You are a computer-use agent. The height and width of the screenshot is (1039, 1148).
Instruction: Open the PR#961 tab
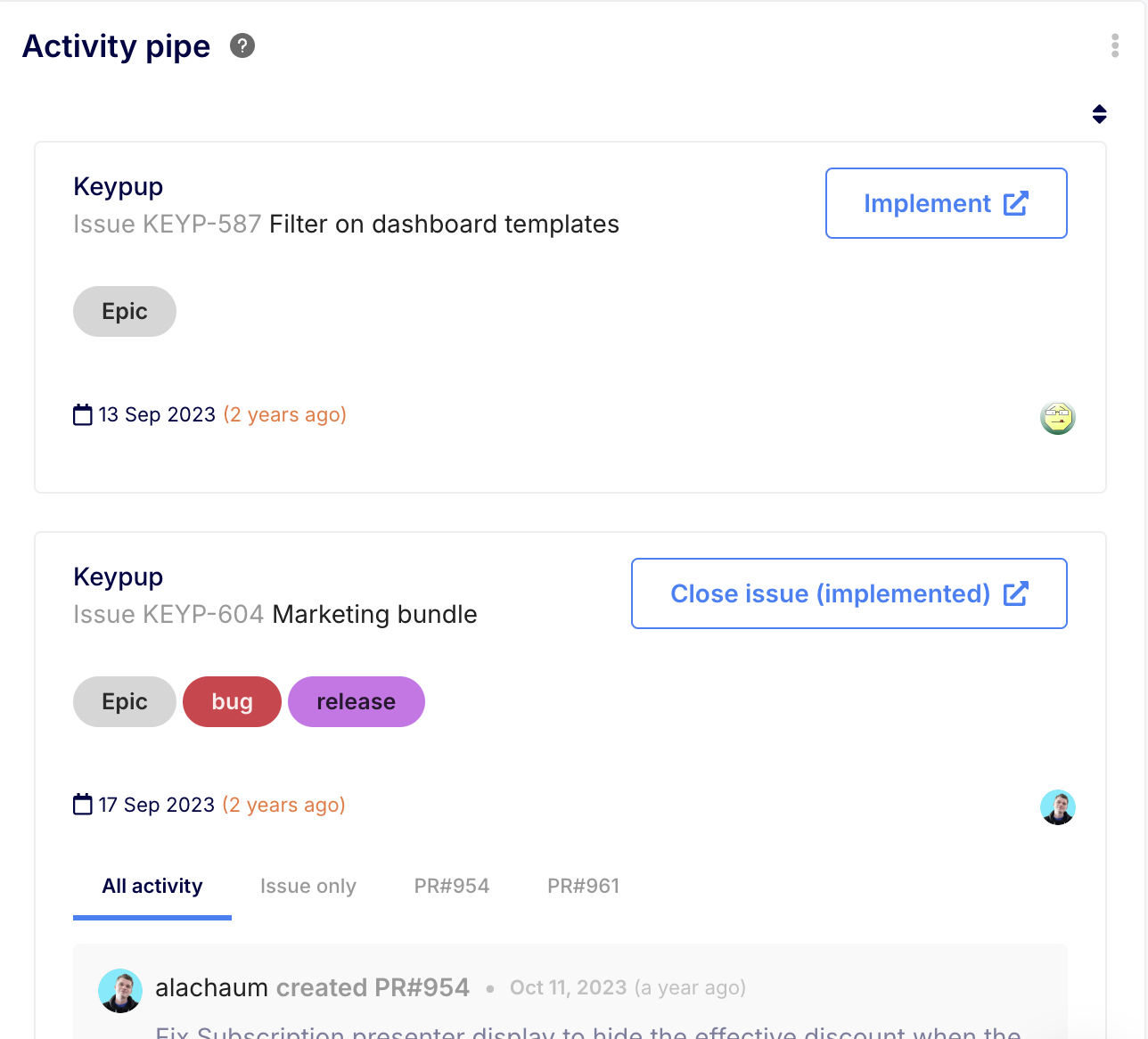tap(583, 886)
